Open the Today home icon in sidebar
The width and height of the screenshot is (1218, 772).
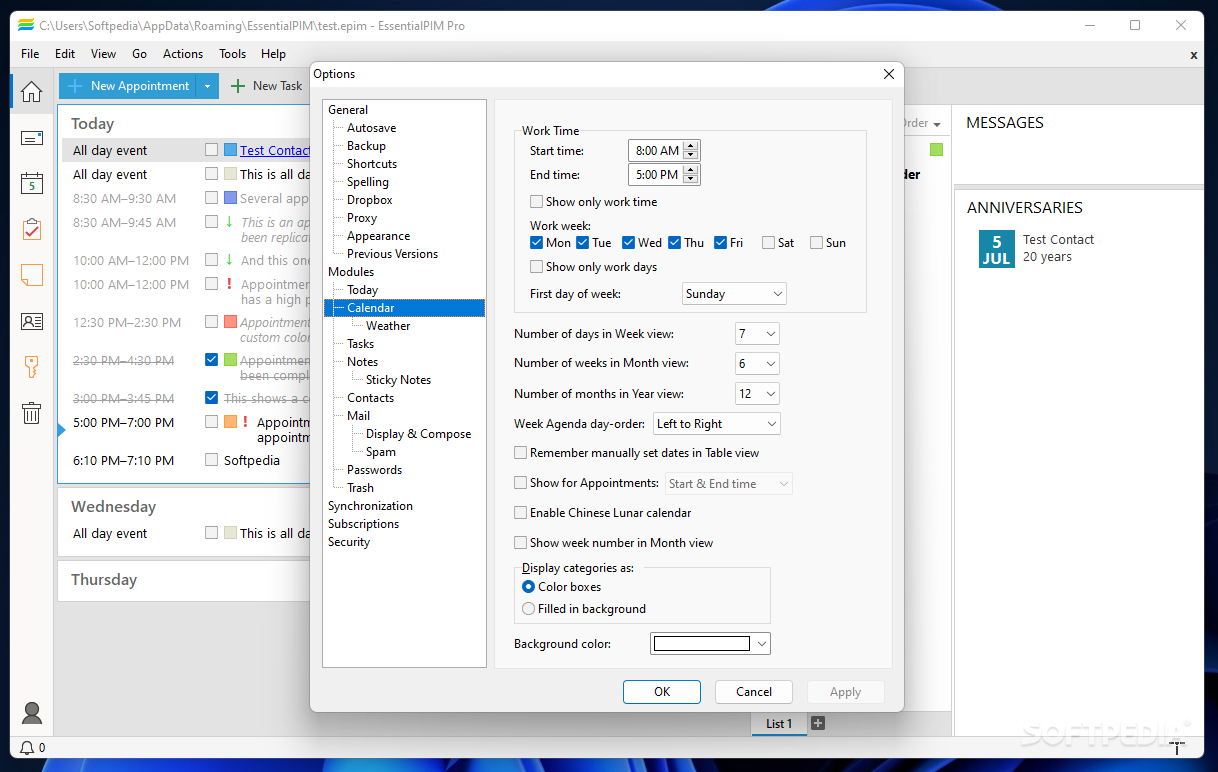click(32, 92)
